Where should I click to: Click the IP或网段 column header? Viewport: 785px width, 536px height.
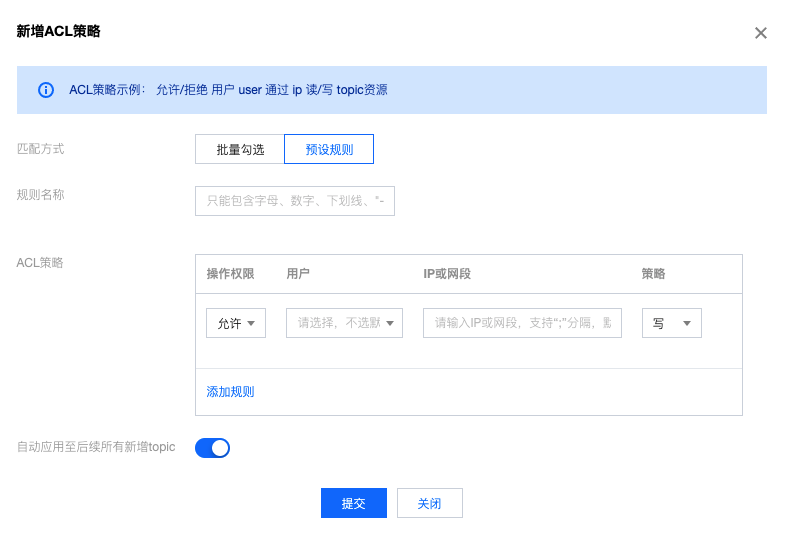coord(447,274)
